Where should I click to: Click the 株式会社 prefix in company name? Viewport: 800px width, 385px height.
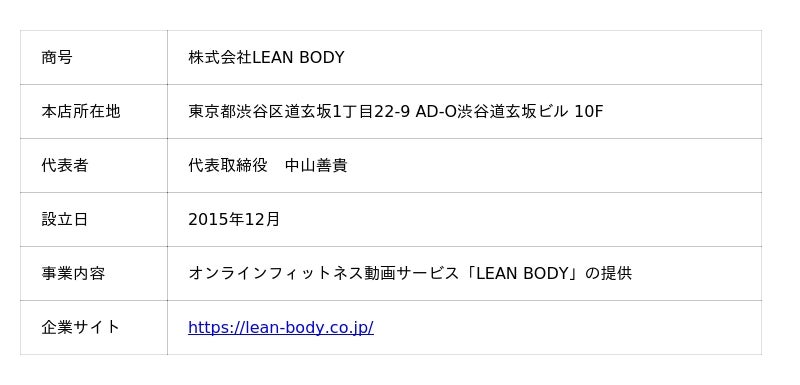(220, 58)
